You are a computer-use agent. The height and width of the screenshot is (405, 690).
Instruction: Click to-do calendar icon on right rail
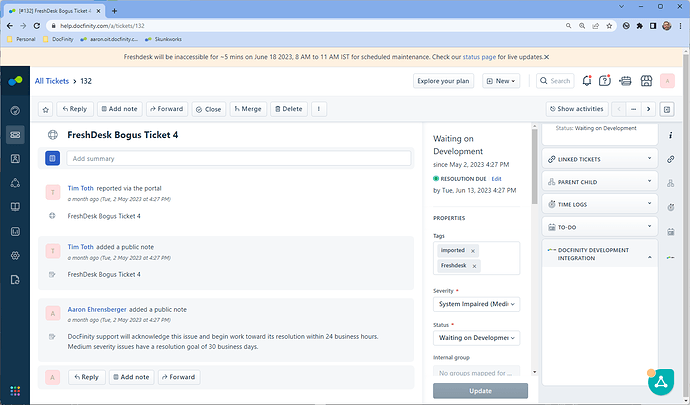pos(671,232)
